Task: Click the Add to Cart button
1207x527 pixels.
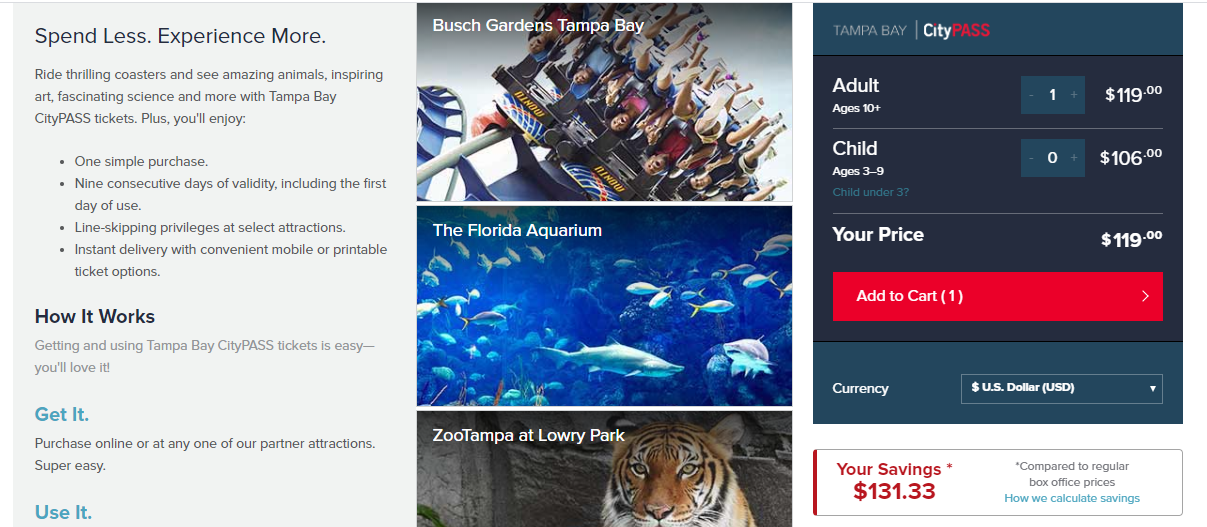Action: [x=997, y=296]
